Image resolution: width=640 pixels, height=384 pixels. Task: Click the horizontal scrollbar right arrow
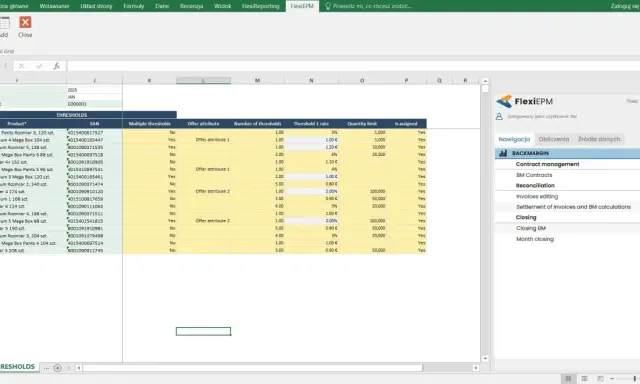tap(476, 368)
